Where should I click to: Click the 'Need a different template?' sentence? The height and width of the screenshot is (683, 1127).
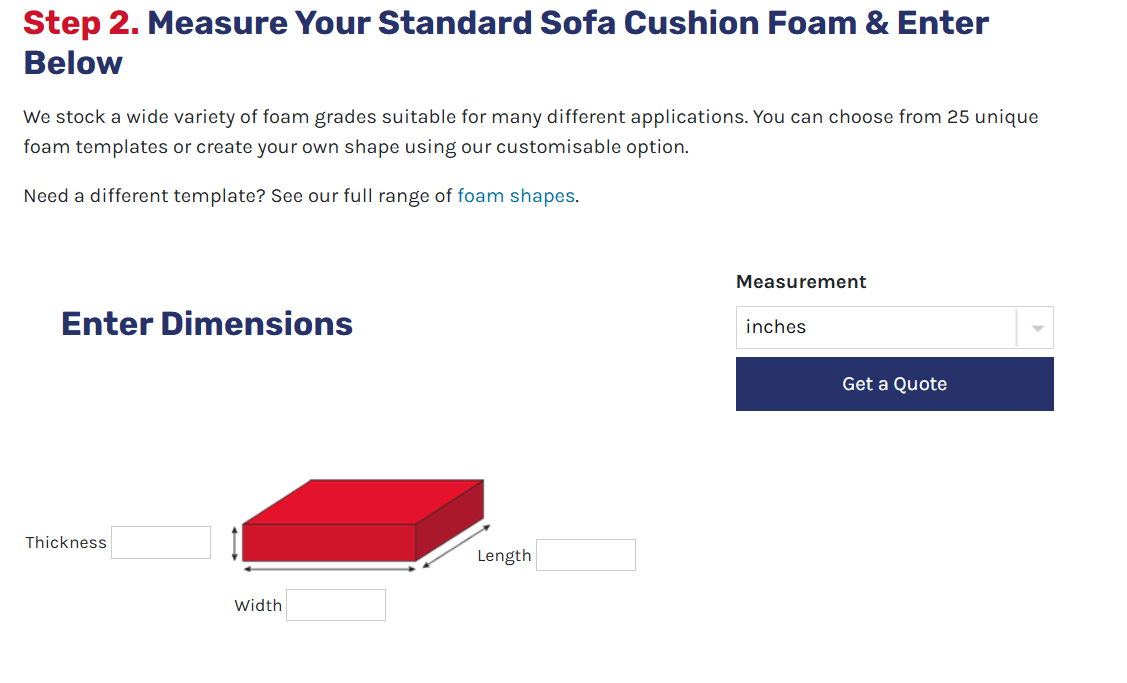coord(301,196)
